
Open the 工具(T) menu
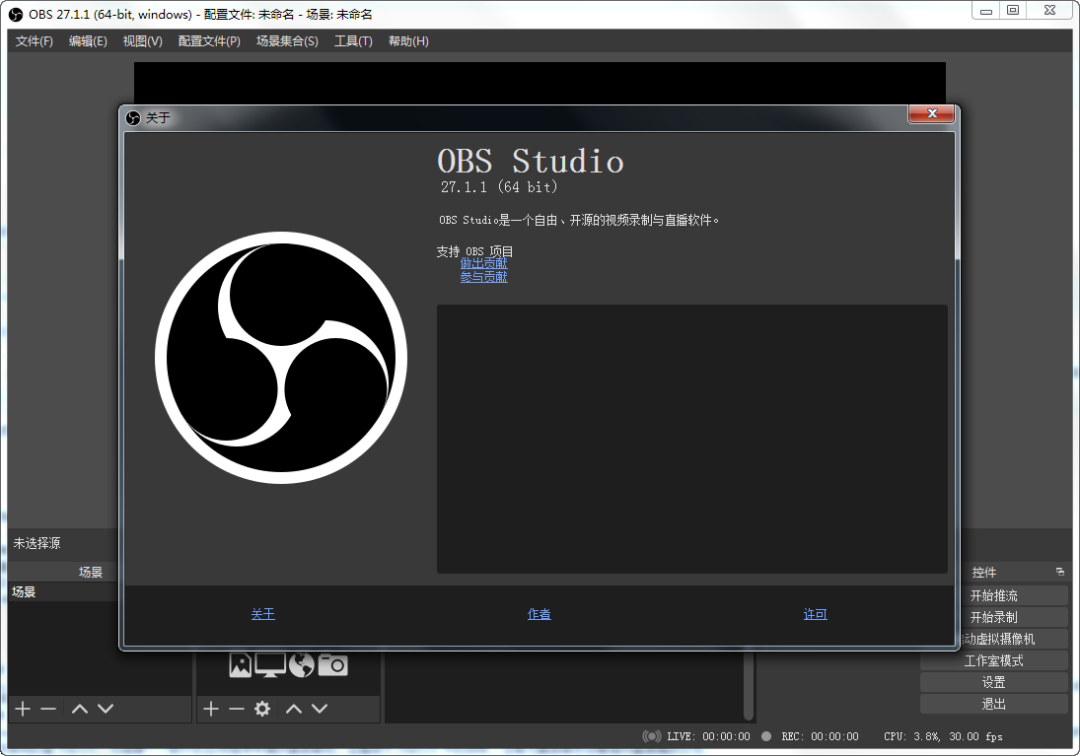[x=353, y=41]
